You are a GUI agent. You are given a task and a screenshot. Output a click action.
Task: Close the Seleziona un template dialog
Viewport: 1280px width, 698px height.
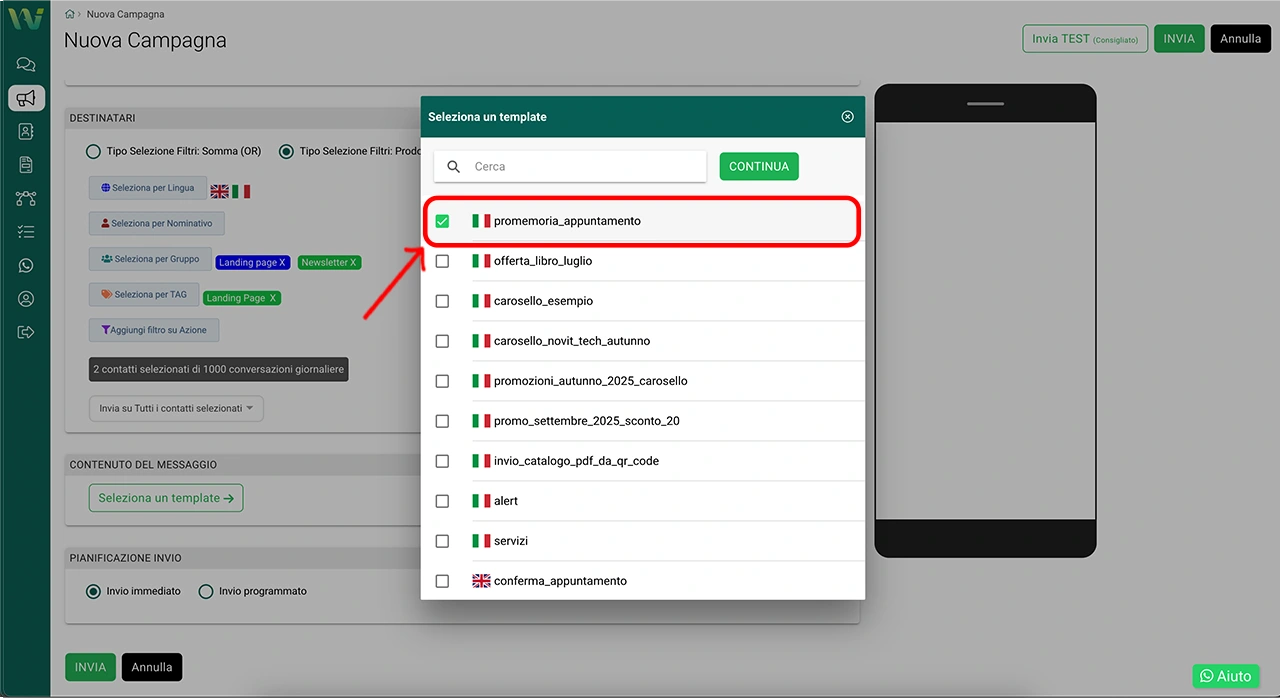pos(848,117)
